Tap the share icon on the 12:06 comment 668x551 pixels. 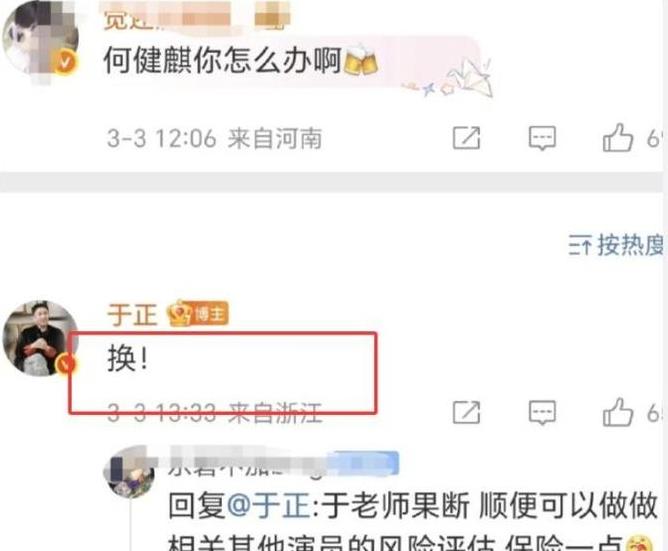click(x=466, y=138)
